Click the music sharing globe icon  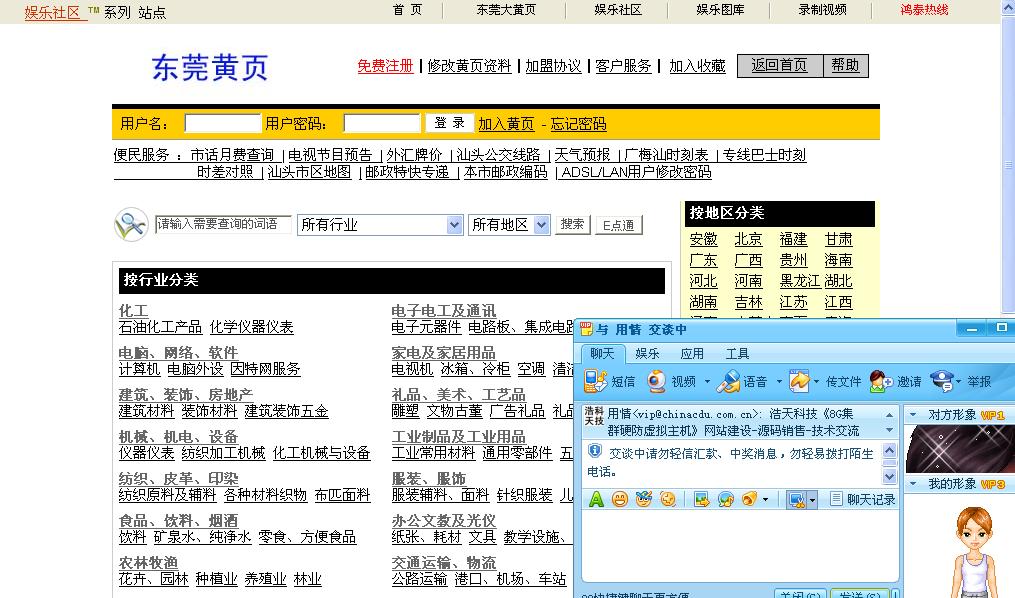[x=725, y=499]
